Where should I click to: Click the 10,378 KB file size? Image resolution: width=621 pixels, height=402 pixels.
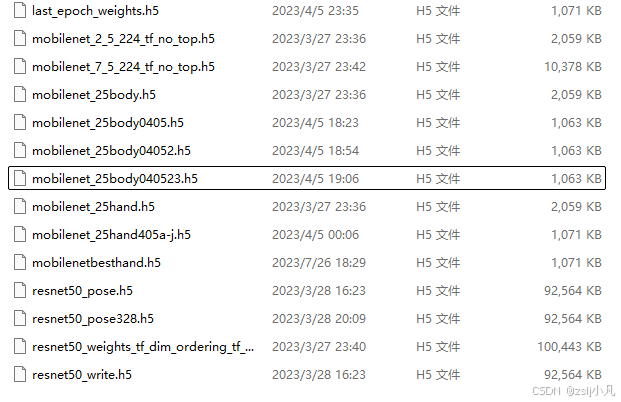[573, 67]
